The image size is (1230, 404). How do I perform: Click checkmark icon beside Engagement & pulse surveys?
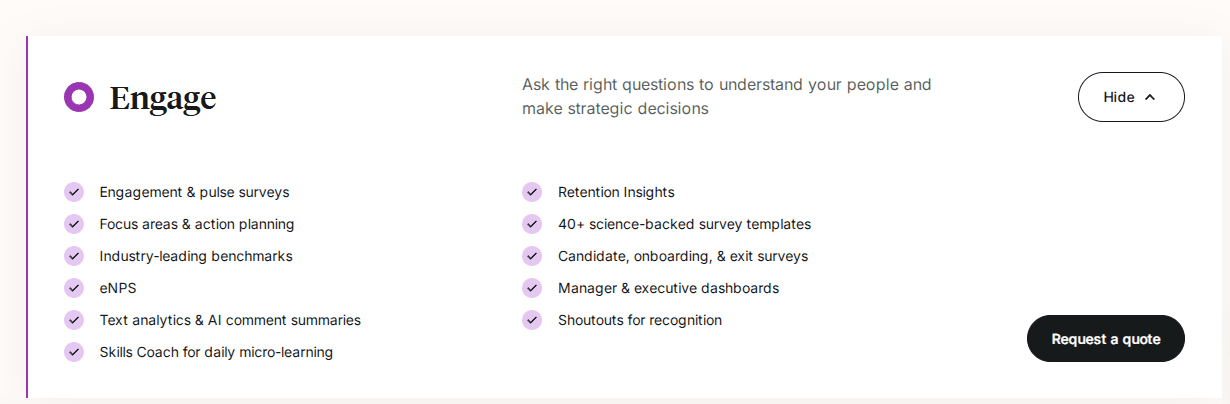[74, 192]
